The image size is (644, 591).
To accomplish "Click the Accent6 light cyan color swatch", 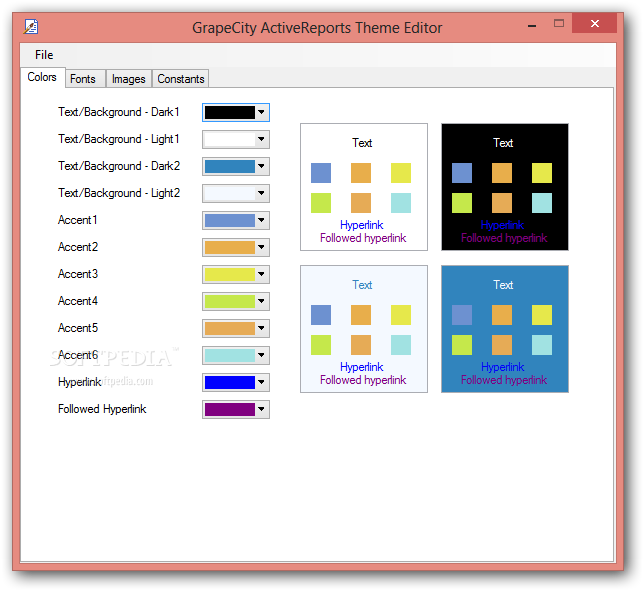I will 230,355.
